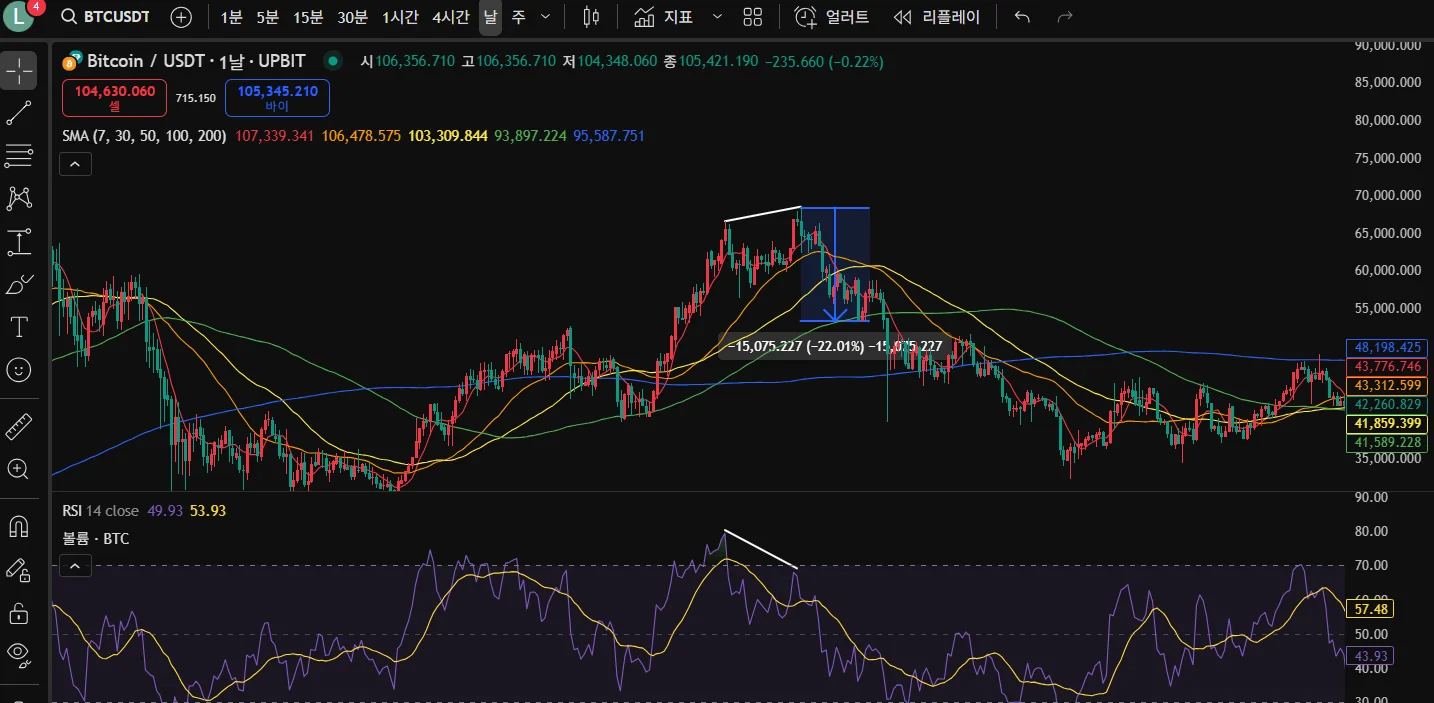Toggle lock all drawings padlock
Viewport: 1434px width, 703px height.
19,612
